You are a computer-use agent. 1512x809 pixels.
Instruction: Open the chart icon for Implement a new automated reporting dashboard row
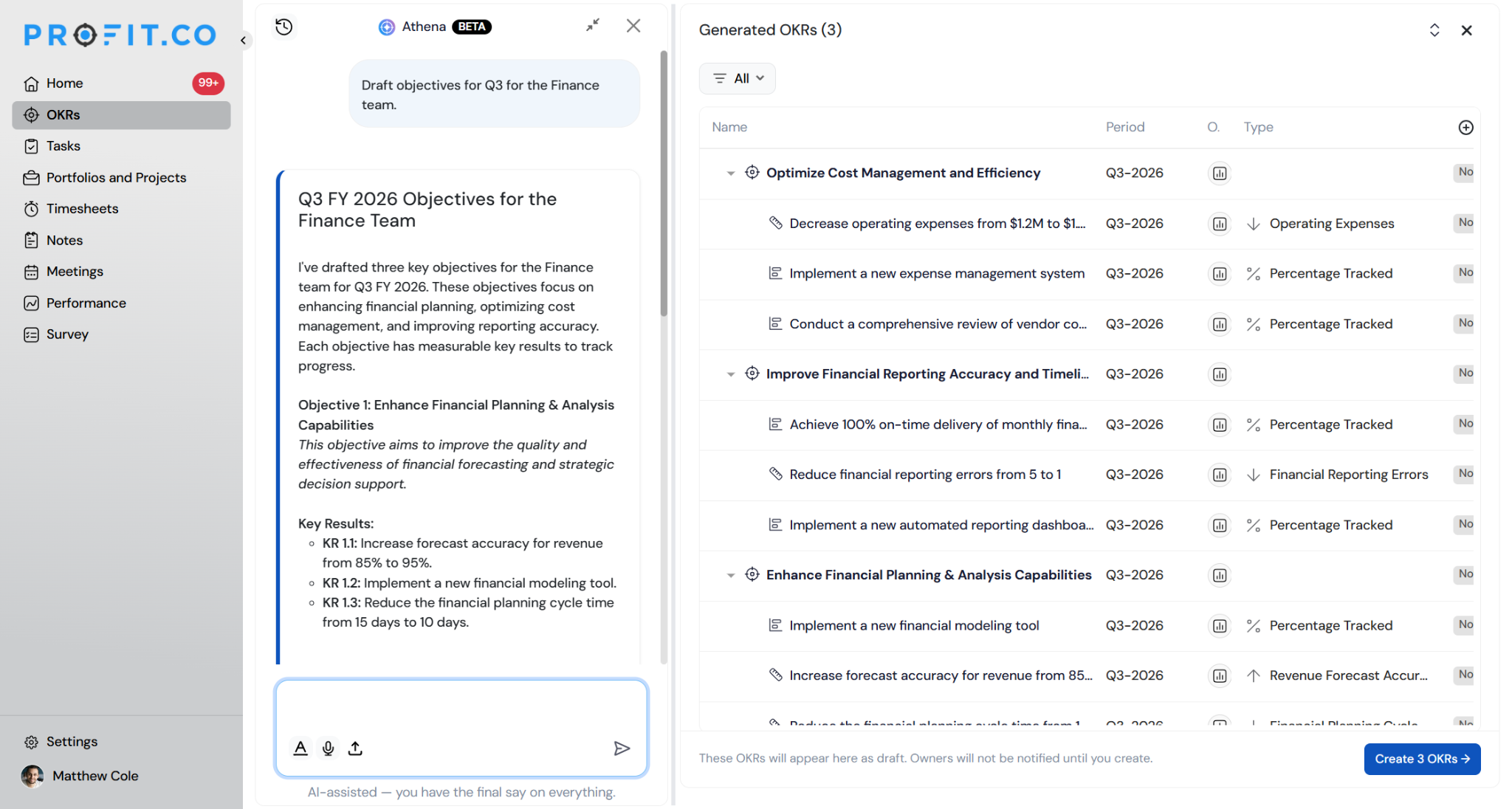(x=1220, y=525)
